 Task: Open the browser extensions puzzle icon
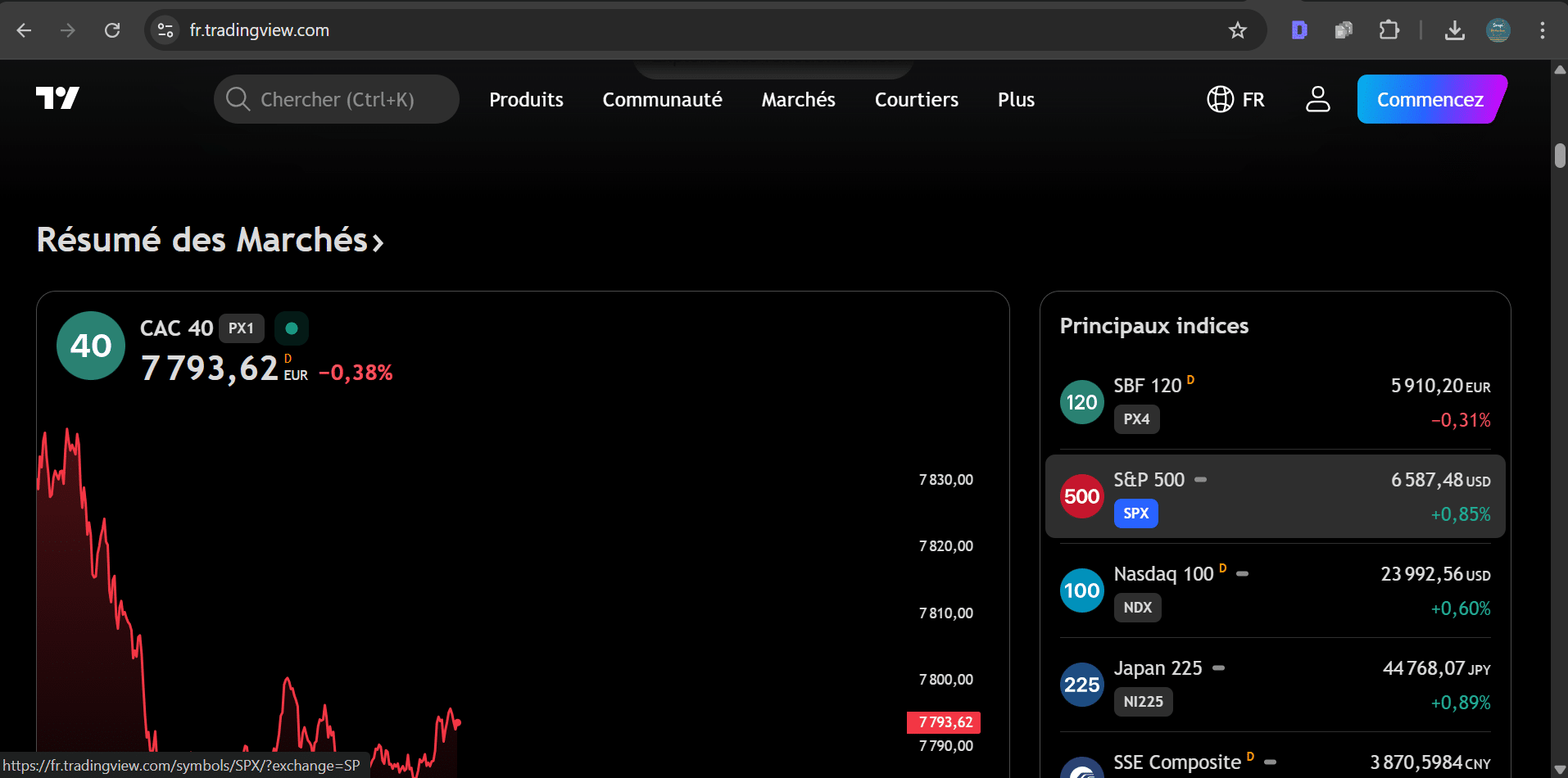[x=1389, y=30]
